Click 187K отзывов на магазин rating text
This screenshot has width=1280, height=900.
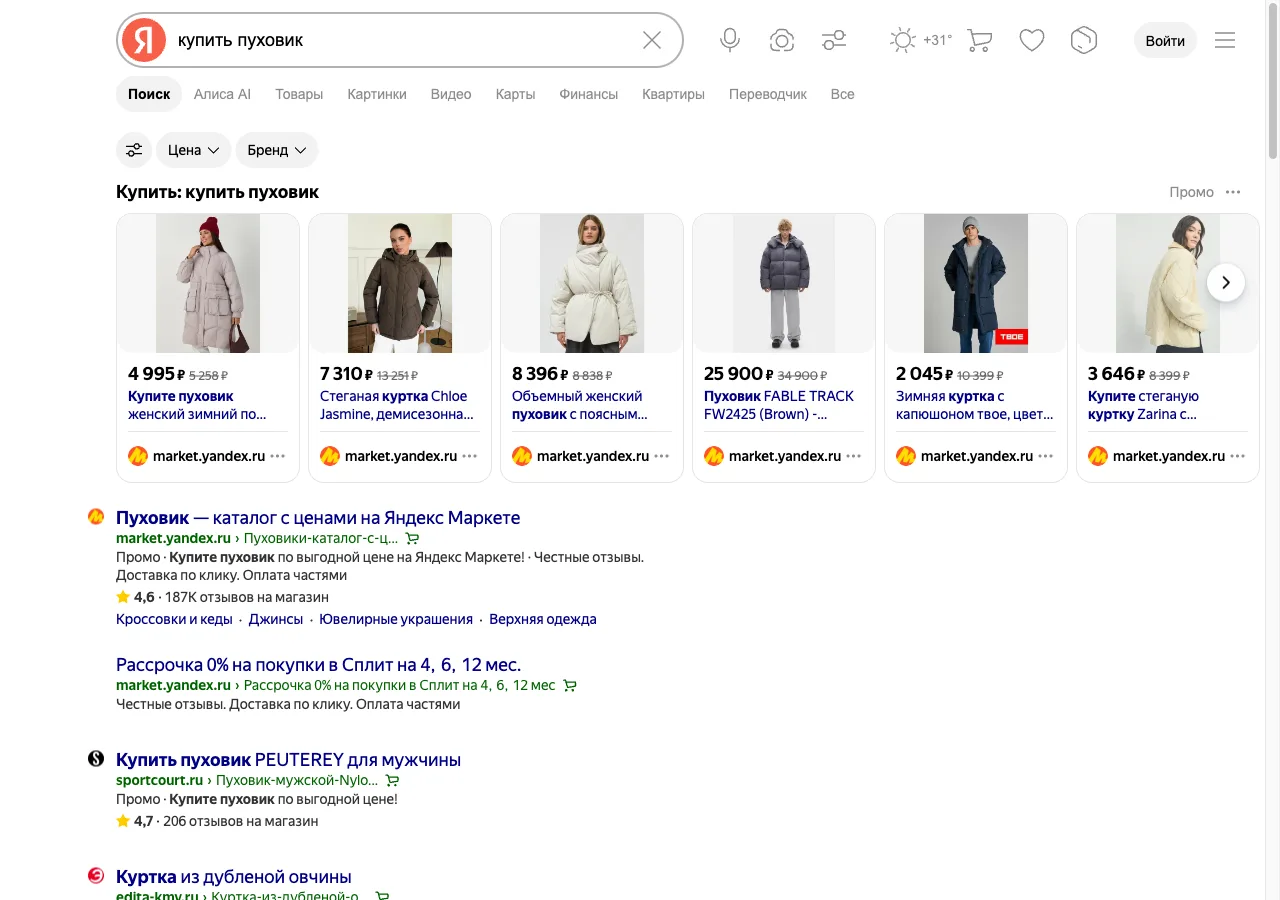(x=247, y=597)
